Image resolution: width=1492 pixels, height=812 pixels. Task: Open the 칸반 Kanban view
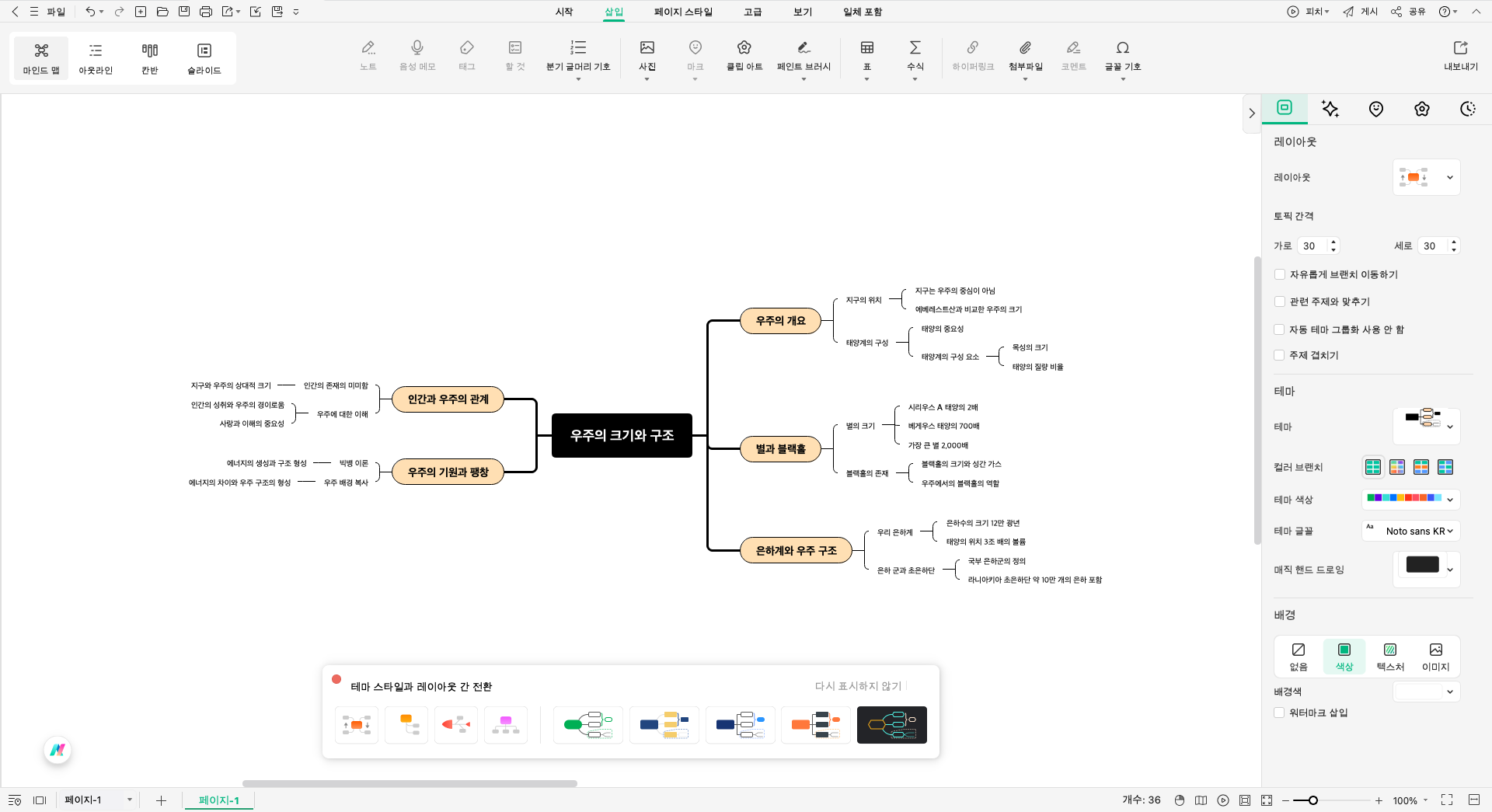(149, 58)
